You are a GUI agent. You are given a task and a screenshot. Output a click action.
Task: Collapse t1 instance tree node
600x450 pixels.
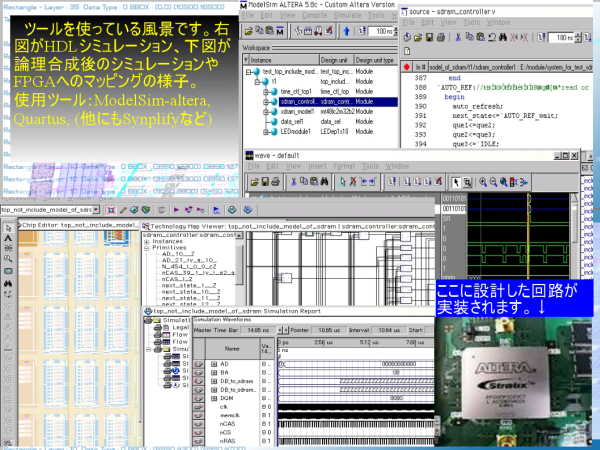[257, 82]
